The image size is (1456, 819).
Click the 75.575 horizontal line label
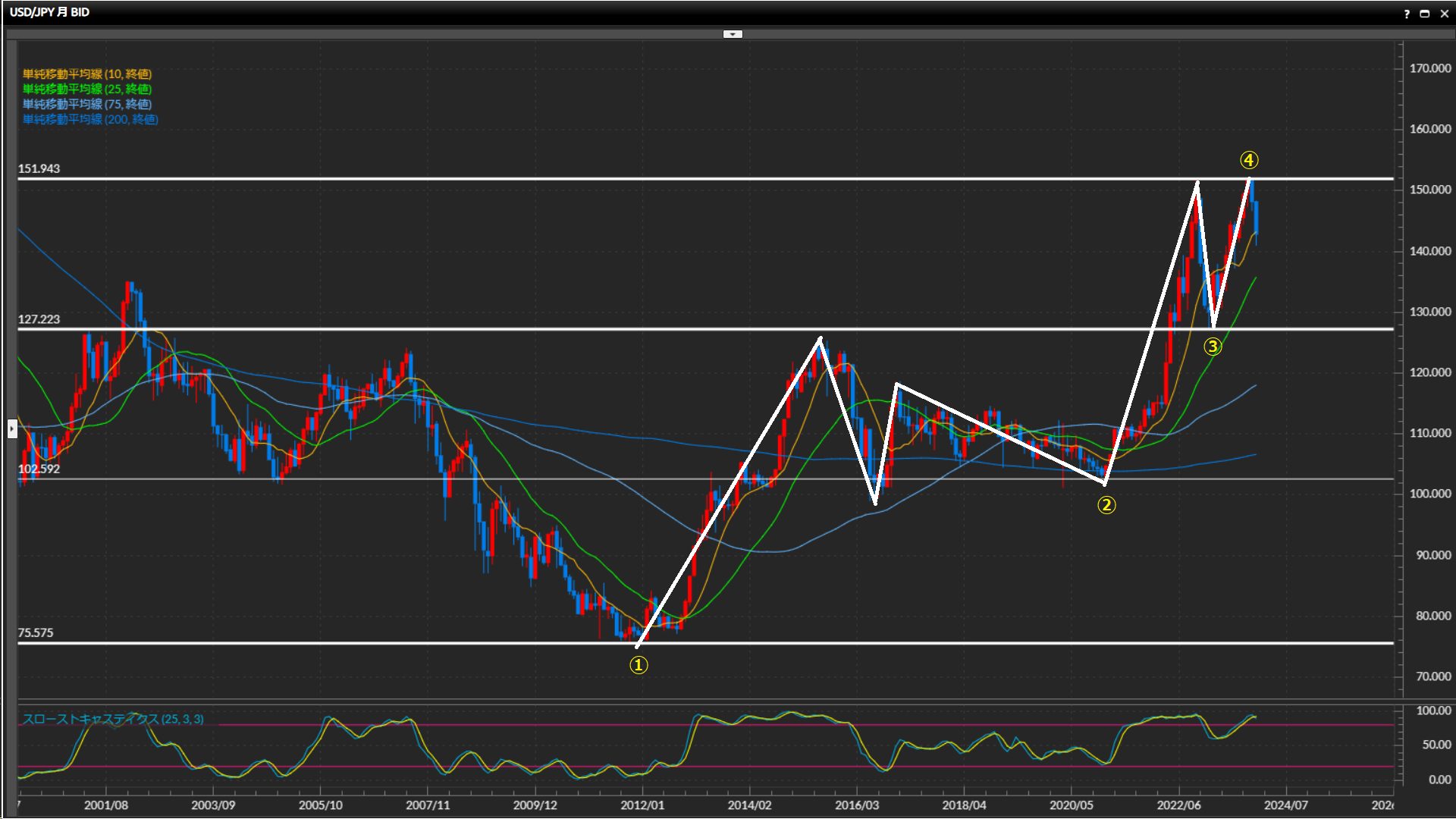pos(36,632)
